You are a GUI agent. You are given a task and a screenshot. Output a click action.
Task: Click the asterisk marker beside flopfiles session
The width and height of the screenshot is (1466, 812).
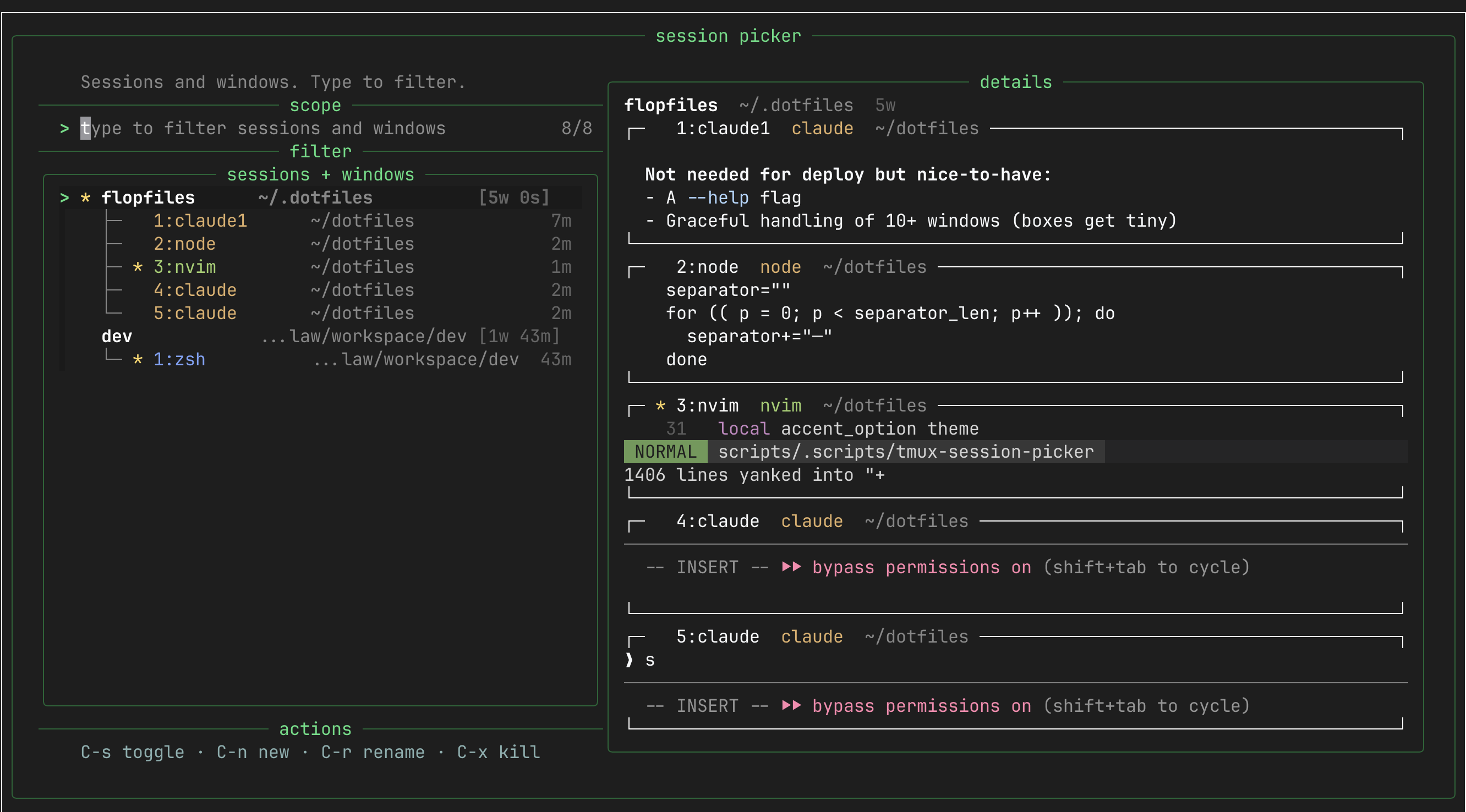[84, 197]
